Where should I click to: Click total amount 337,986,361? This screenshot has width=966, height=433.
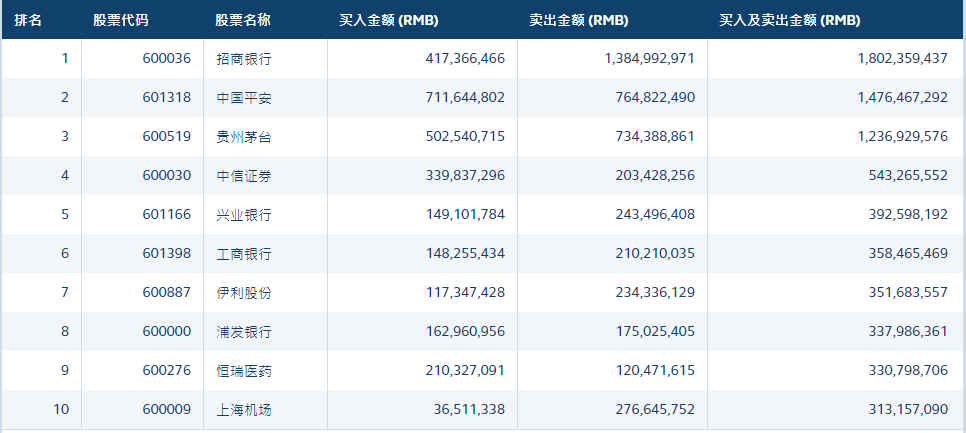[908, 331]
